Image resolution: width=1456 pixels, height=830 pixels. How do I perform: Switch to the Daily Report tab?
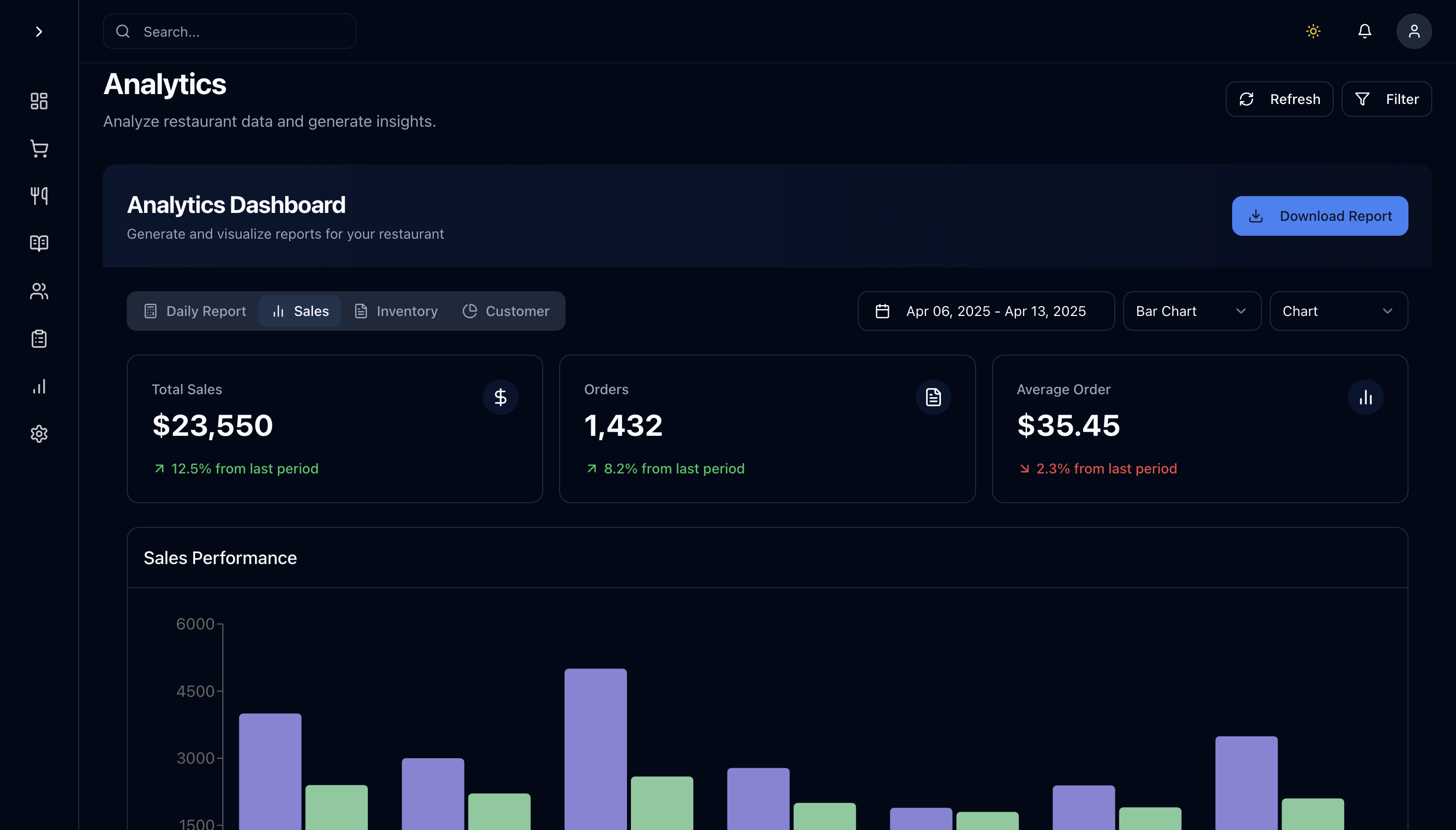coord(195,311)
